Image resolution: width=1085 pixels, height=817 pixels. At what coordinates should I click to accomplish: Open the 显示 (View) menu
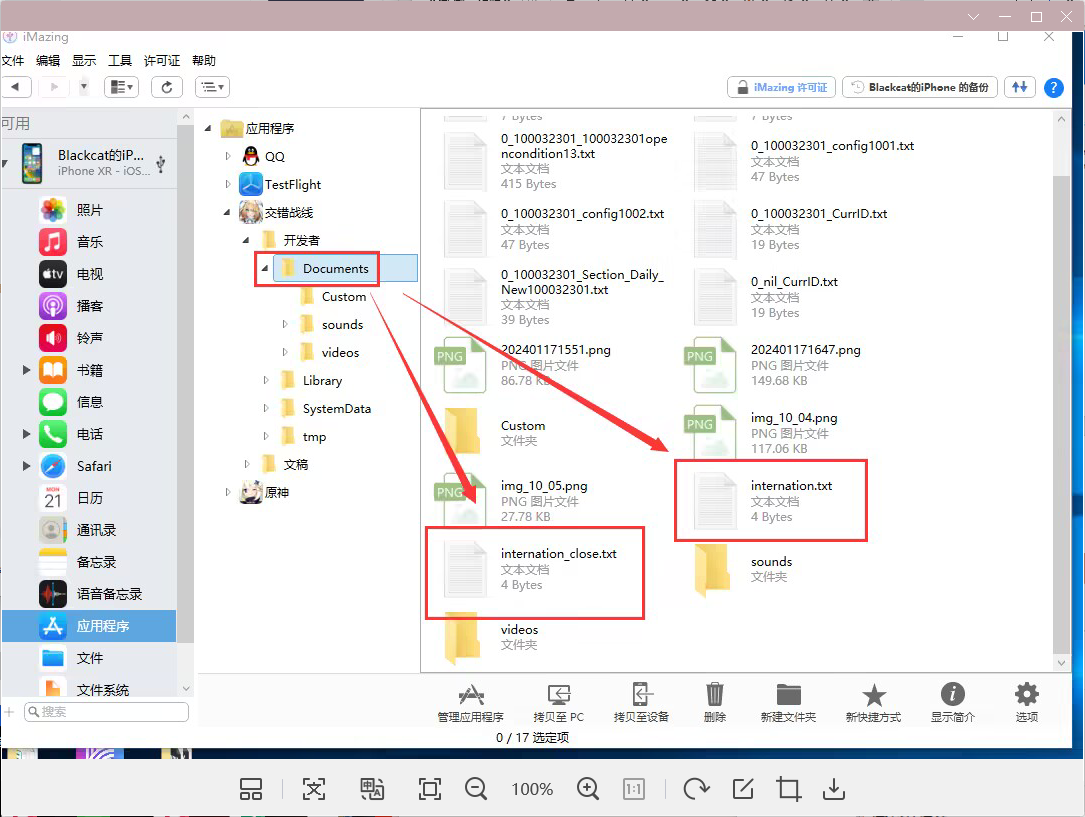84,61
